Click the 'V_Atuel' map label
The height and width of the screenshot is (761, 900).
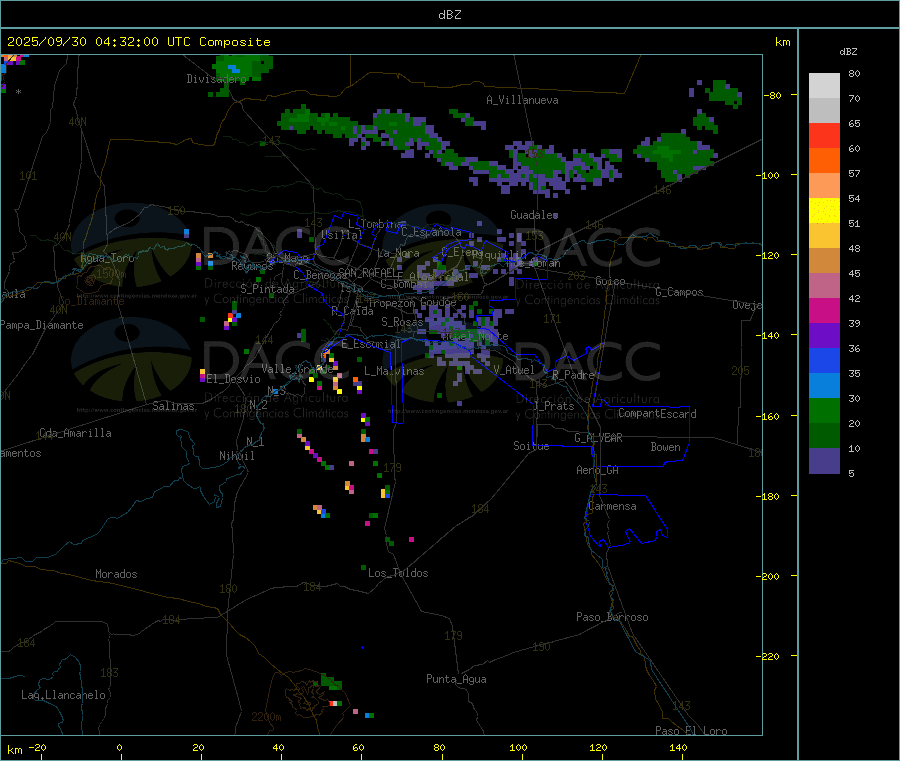coord(514,370)
